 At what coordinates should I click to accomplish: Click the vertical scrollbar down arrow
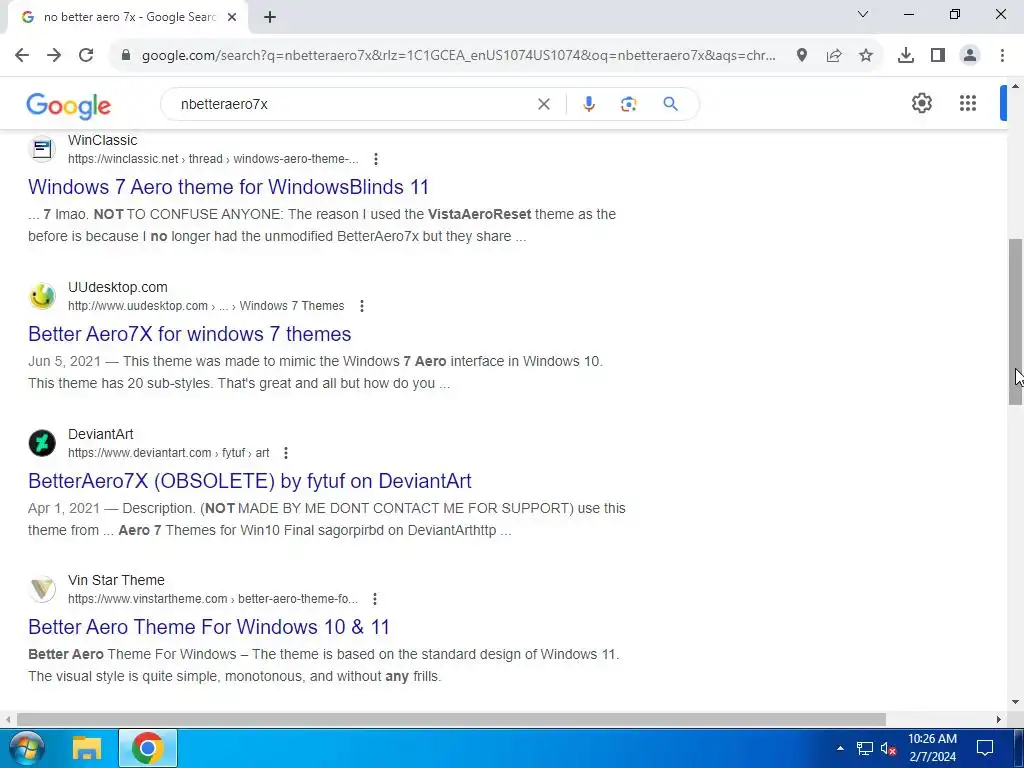coord(1016,703)
